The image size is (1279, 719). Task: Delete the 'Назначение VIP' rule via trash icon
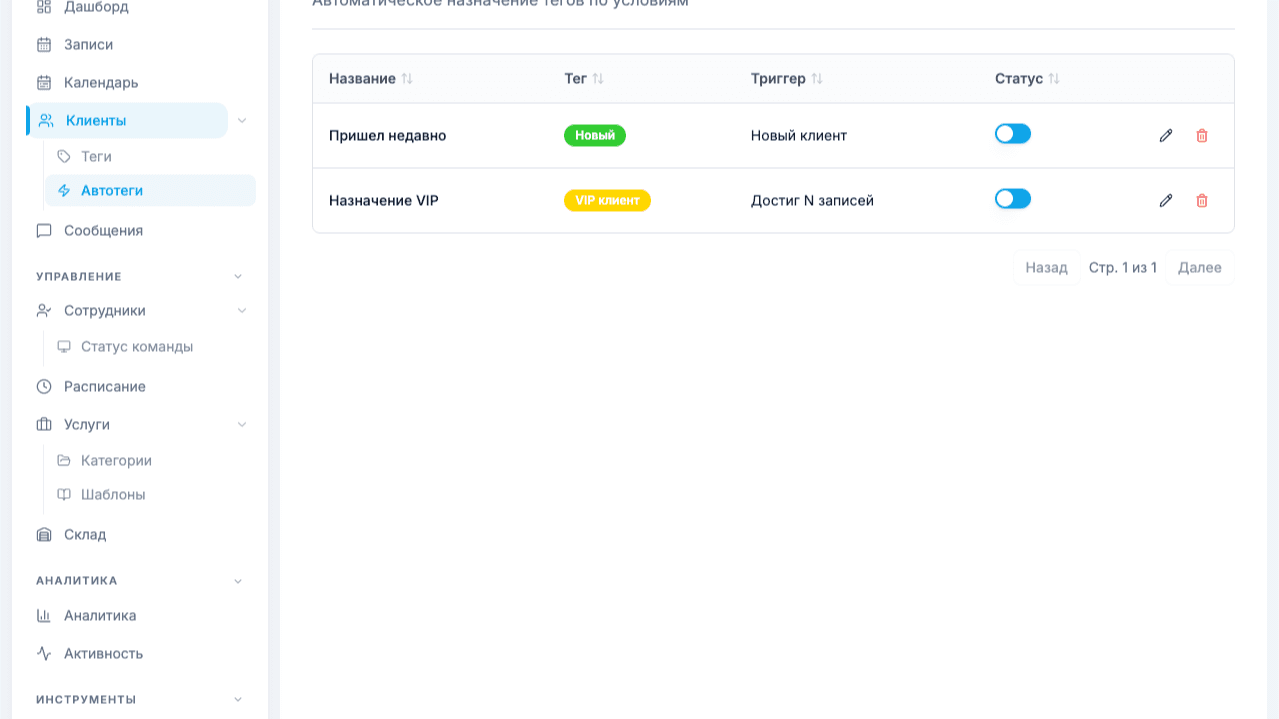[x=1203, y=200]
